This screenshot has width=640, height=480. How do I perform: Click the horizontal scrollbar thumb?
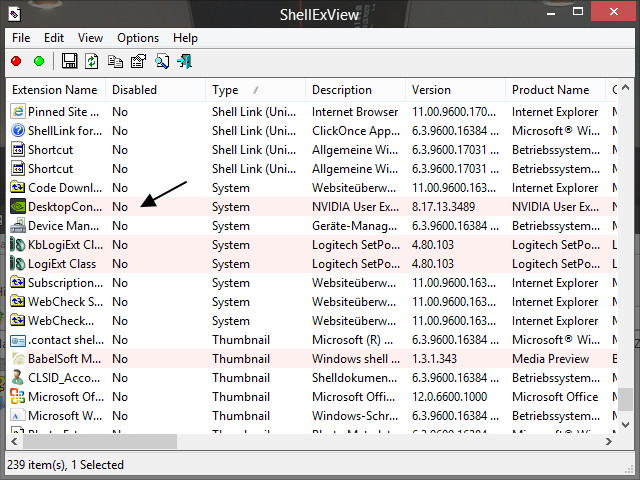point(100,441)
